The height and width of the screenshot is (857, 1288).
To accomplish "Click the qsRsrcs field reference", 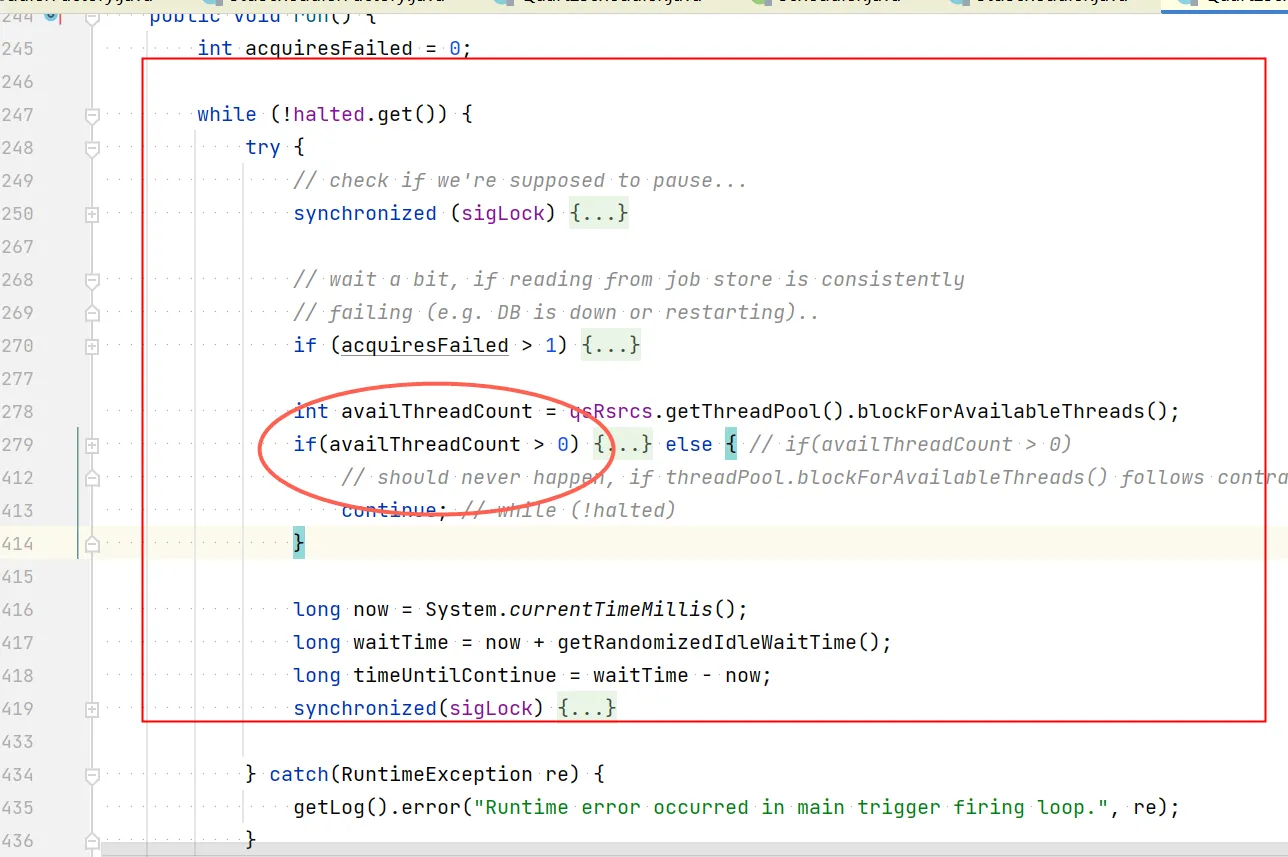I will (x=611, y=412).
